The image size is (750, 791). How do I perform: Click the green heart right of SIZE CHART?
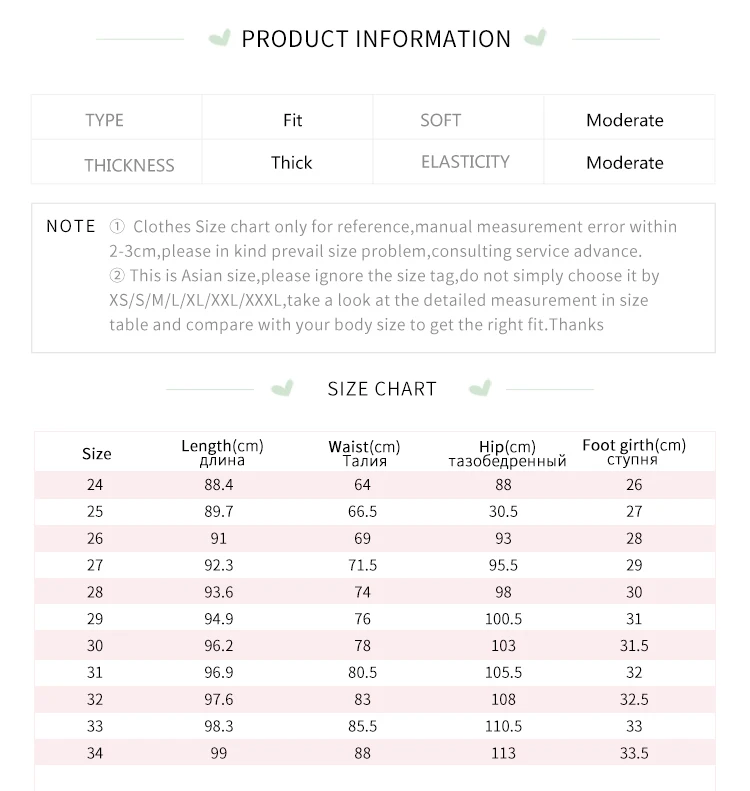[x=481, y=388]
